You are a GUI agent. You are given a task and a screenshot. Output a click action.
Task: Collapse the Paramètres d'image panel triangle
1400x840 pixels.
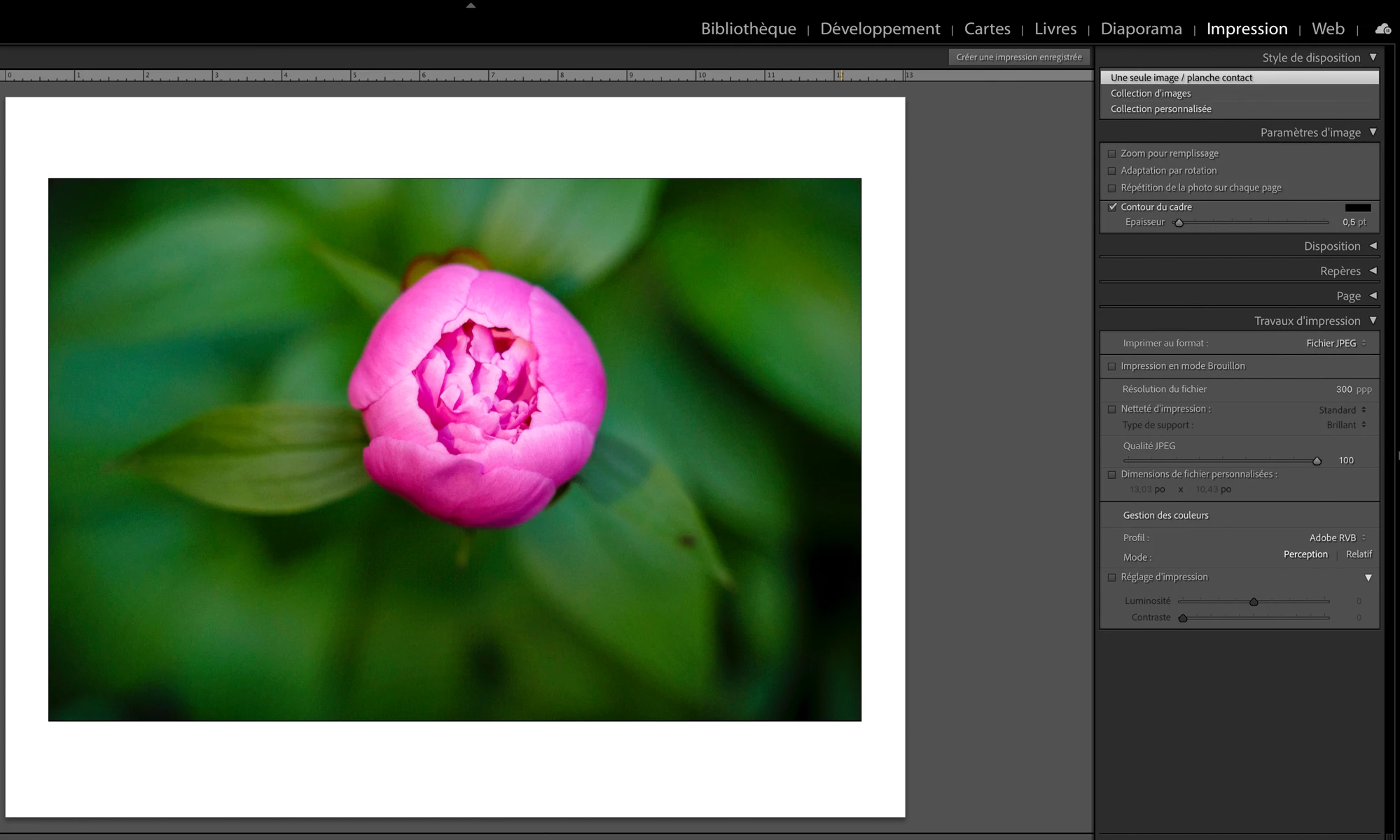[1373, 132]
